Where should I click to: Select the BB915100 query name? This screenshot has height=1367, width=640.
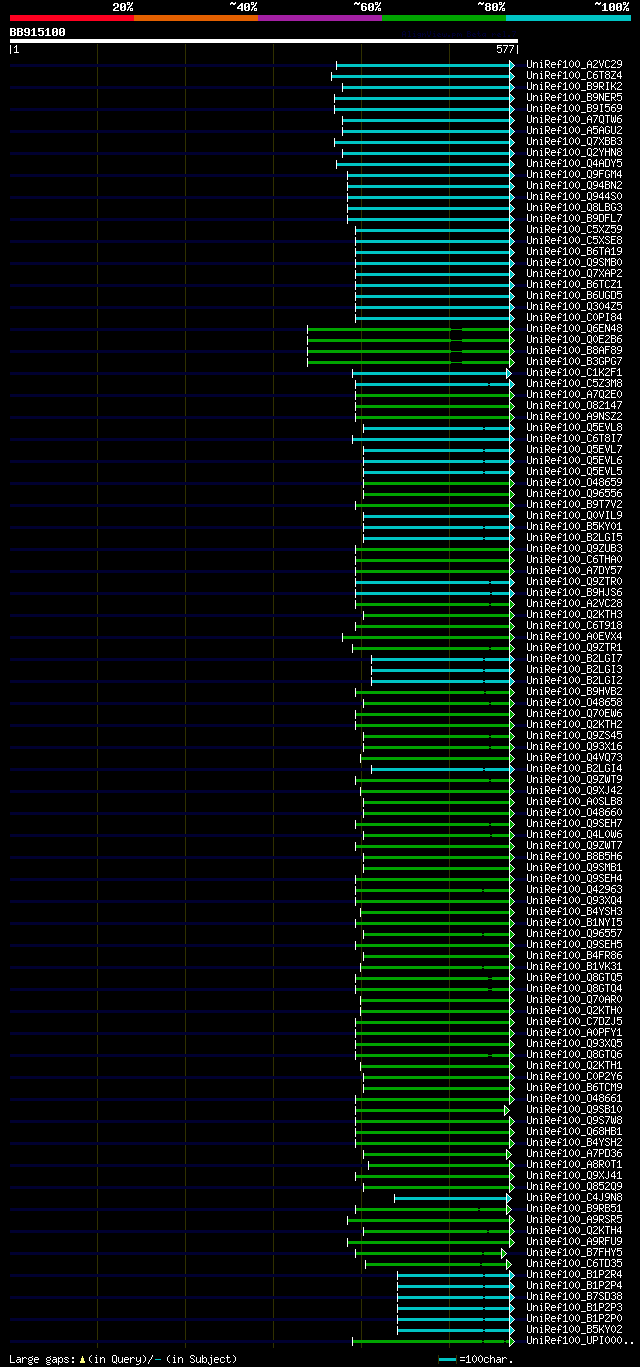[x=38, y=32]
